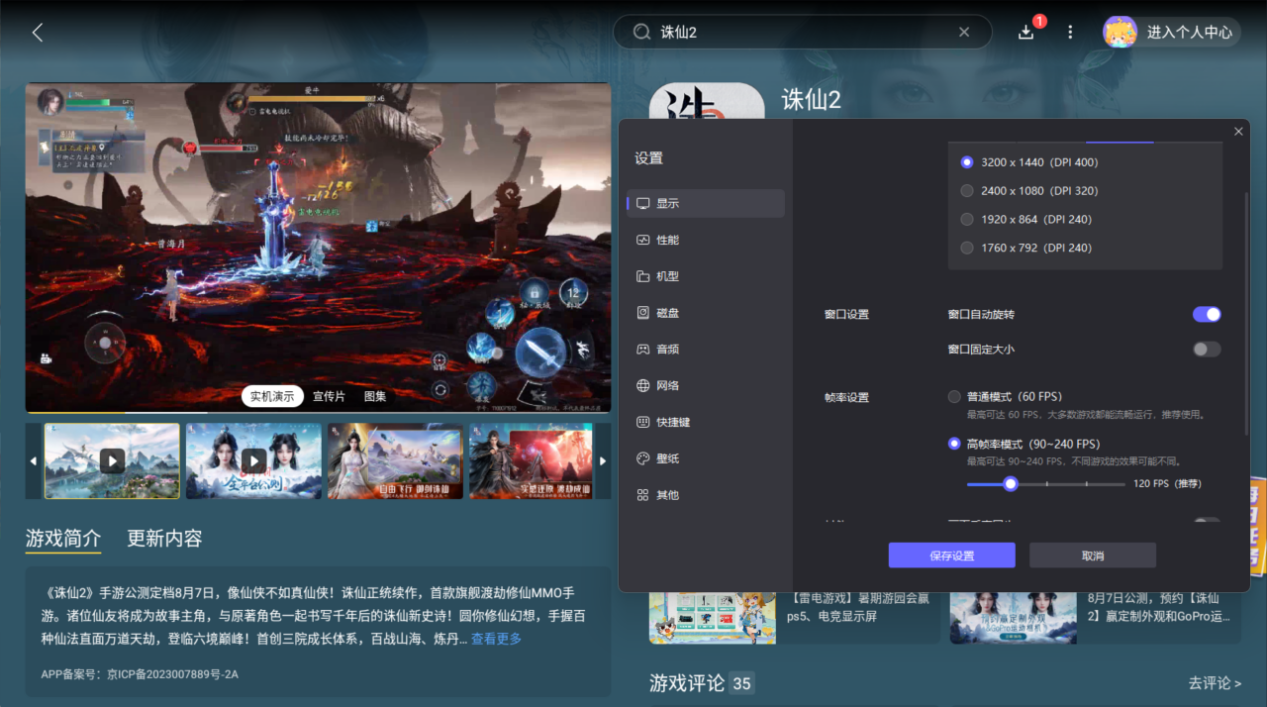This screenshot has height=707, width=1267.
Task: Open the 宣传片 promo video tab
Action: pos(330,396)
